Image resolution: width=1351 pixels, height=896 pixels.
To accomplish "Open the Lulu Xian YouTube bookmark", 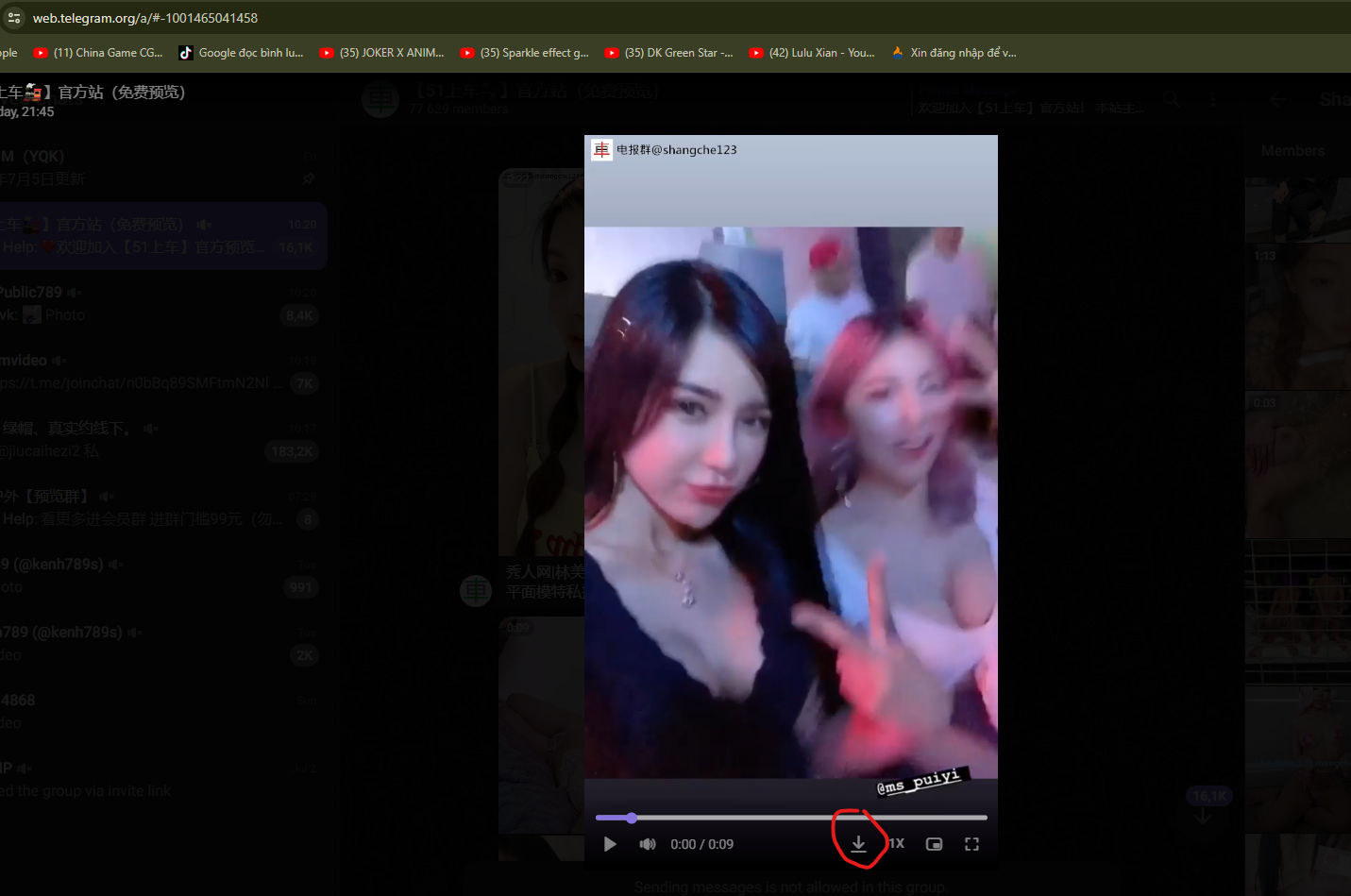I will 813,53.
